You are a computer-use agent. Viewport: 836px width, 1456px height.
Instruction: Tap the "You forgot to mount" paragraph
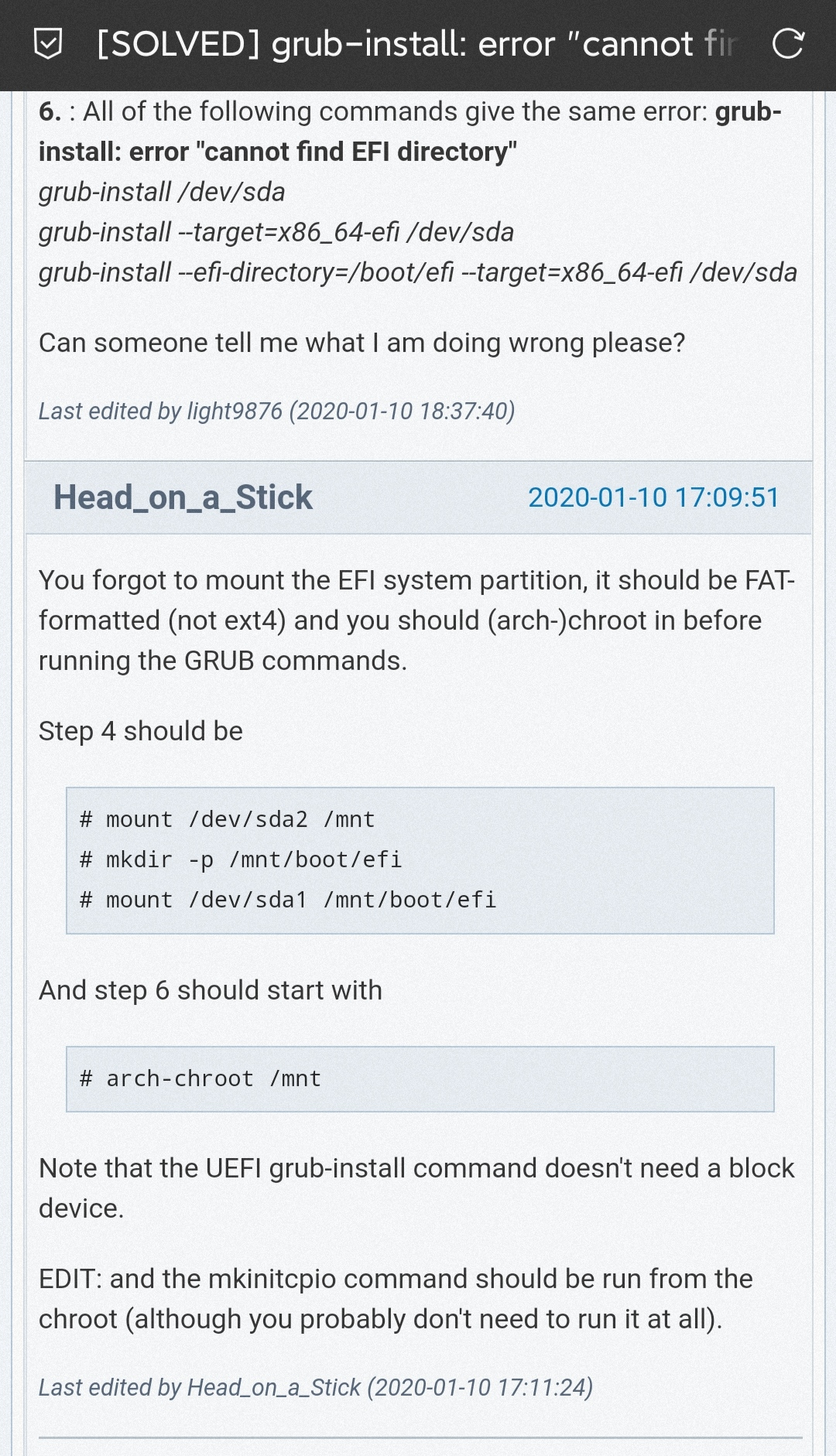click(416, 620)
